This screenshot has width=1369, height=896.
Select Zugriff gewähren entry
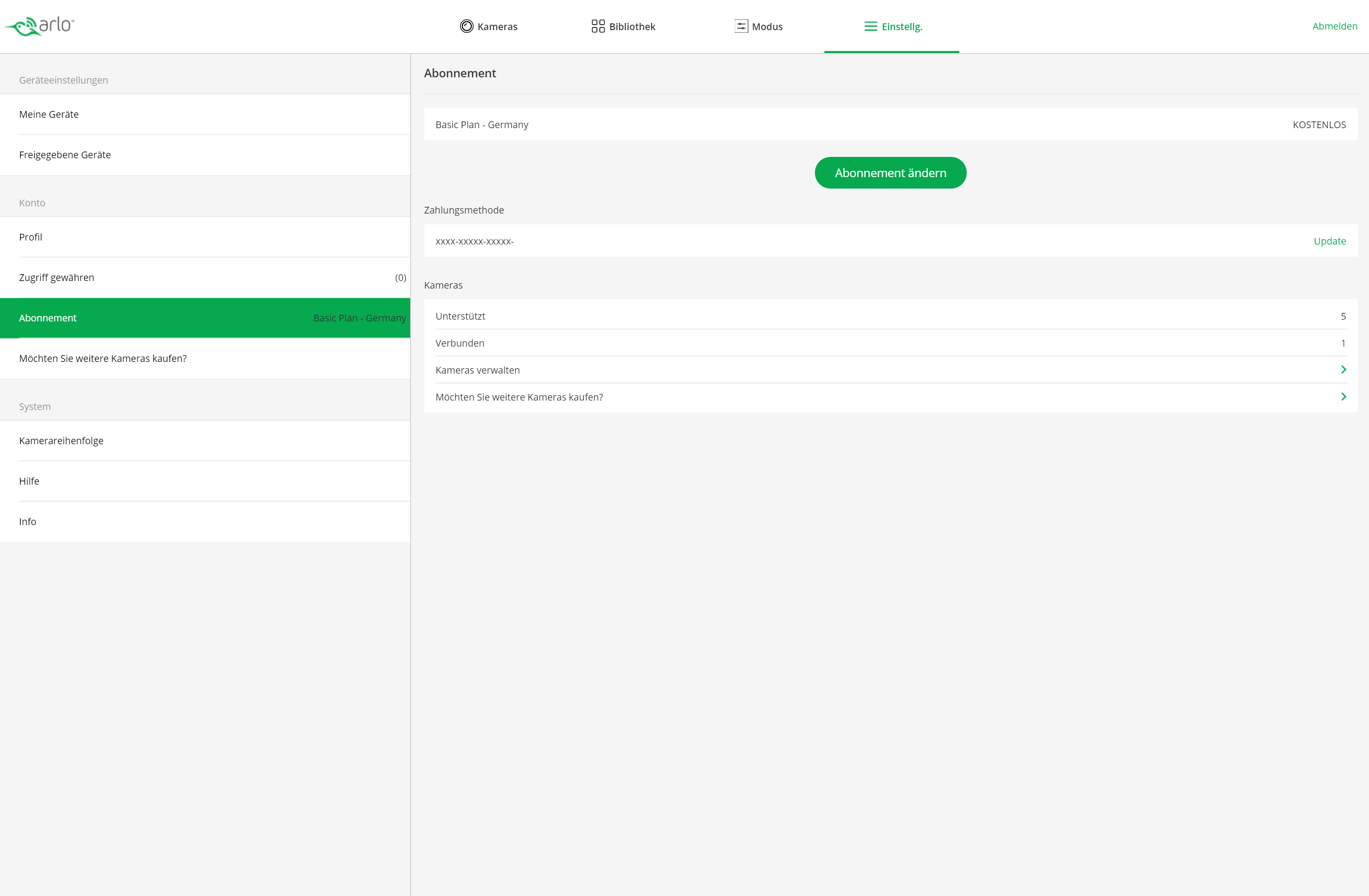pos(205,277)
